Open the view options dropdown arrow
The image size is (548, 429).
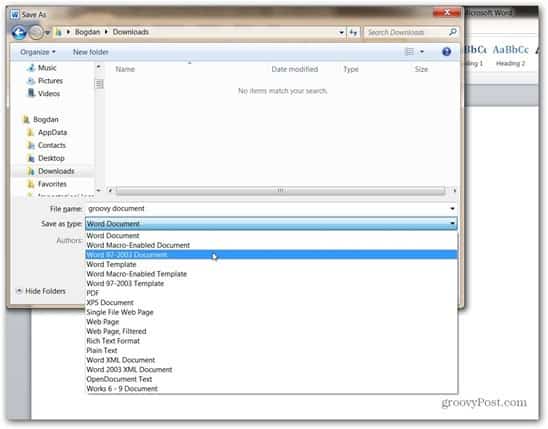tap(422, 52)
